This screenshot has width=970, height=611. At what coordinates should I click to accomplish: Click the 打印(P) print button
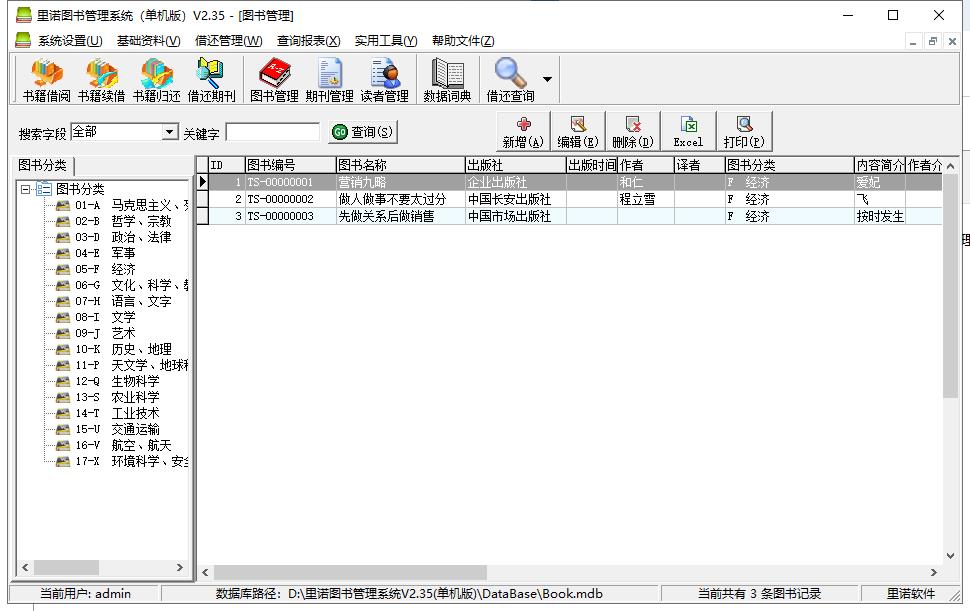click(744, 132)
